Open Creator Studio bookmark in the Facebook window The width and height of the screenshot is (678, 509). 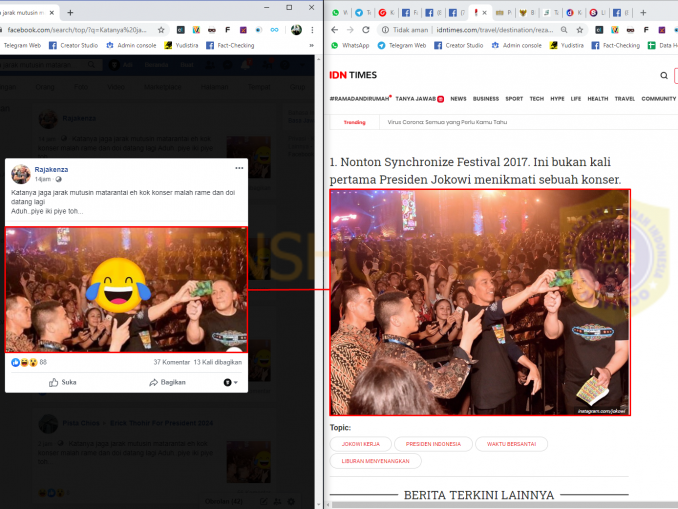pos(73,45)
